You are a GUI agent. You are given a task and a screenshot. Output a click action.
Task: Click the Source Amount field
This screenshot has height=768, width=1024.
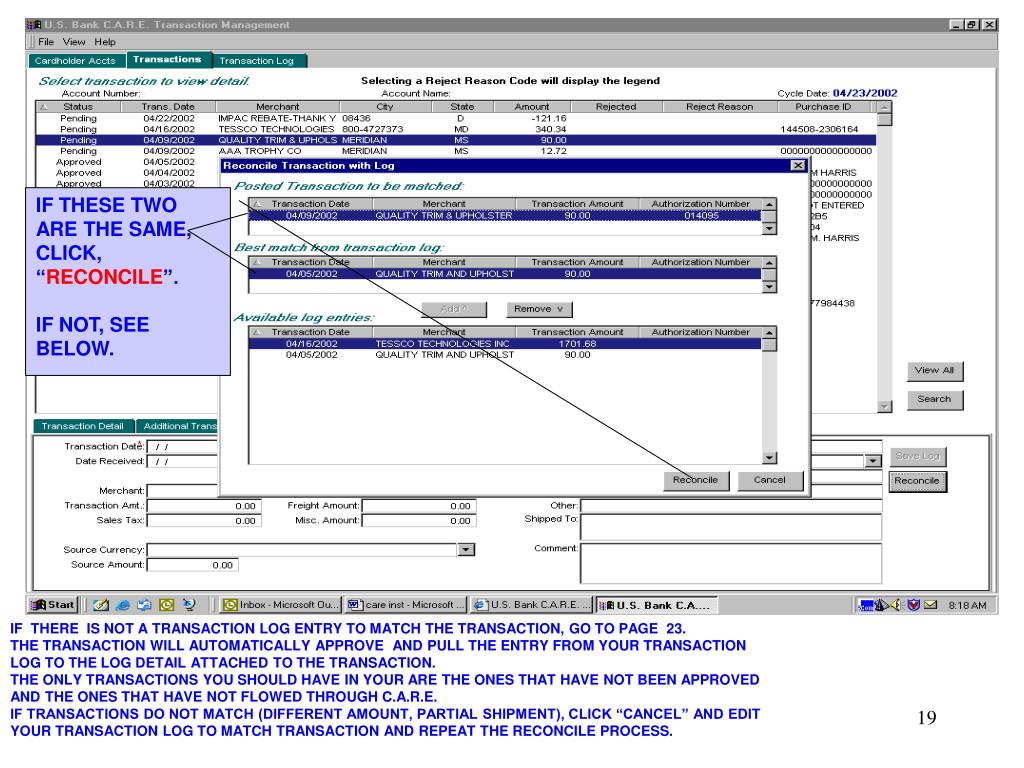[x=193, y=565]
